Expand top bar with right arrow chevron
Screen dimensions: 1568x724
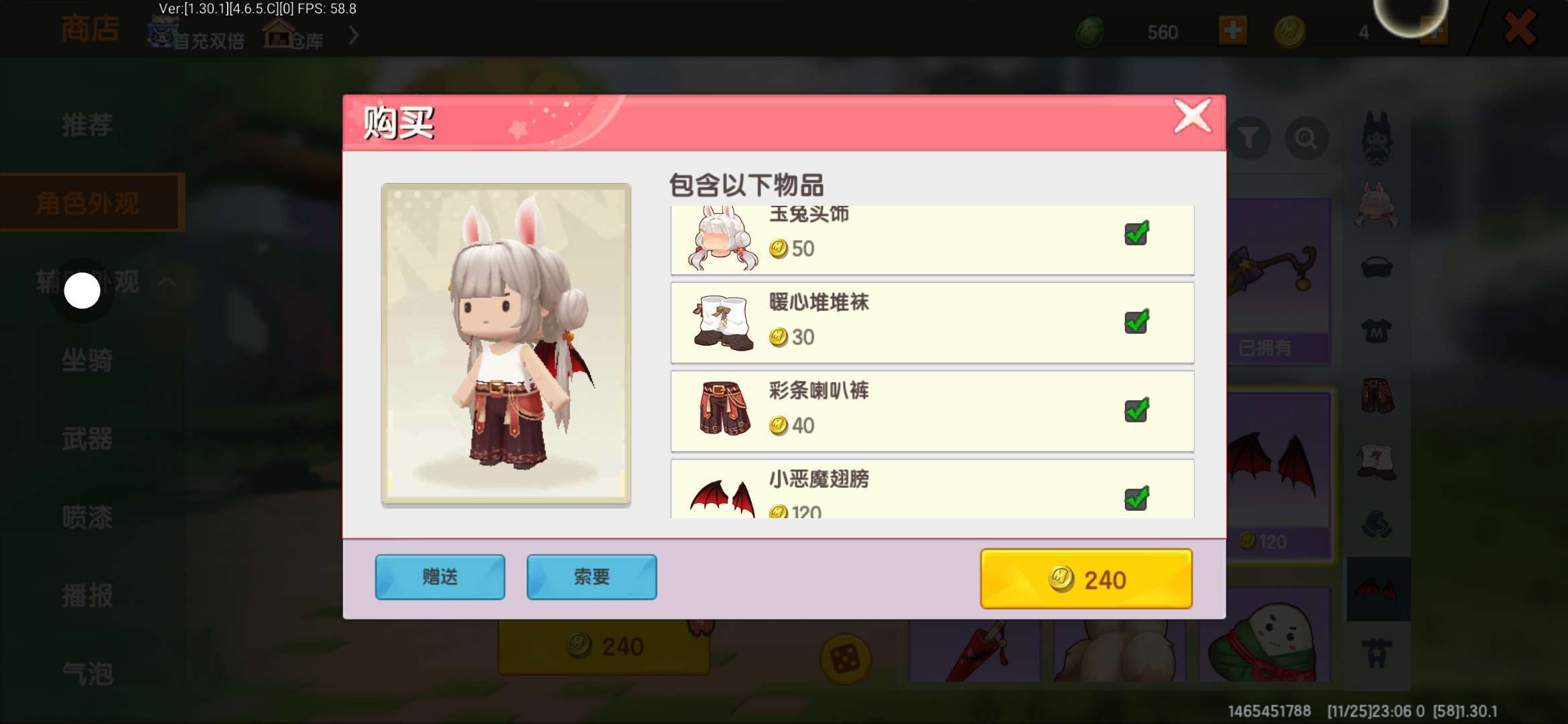[354, 35]
